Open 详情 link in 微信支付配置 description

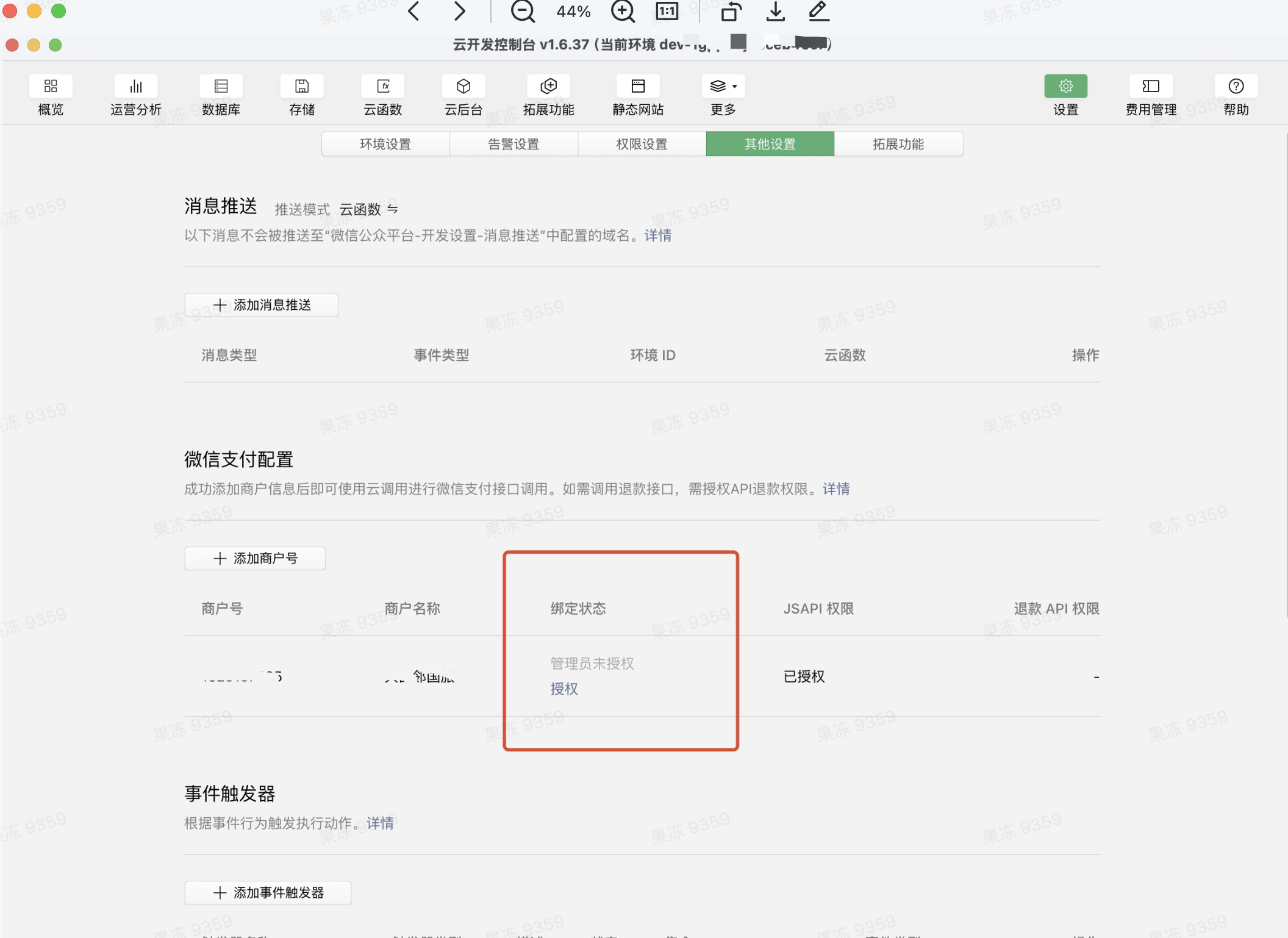[835, 489]
